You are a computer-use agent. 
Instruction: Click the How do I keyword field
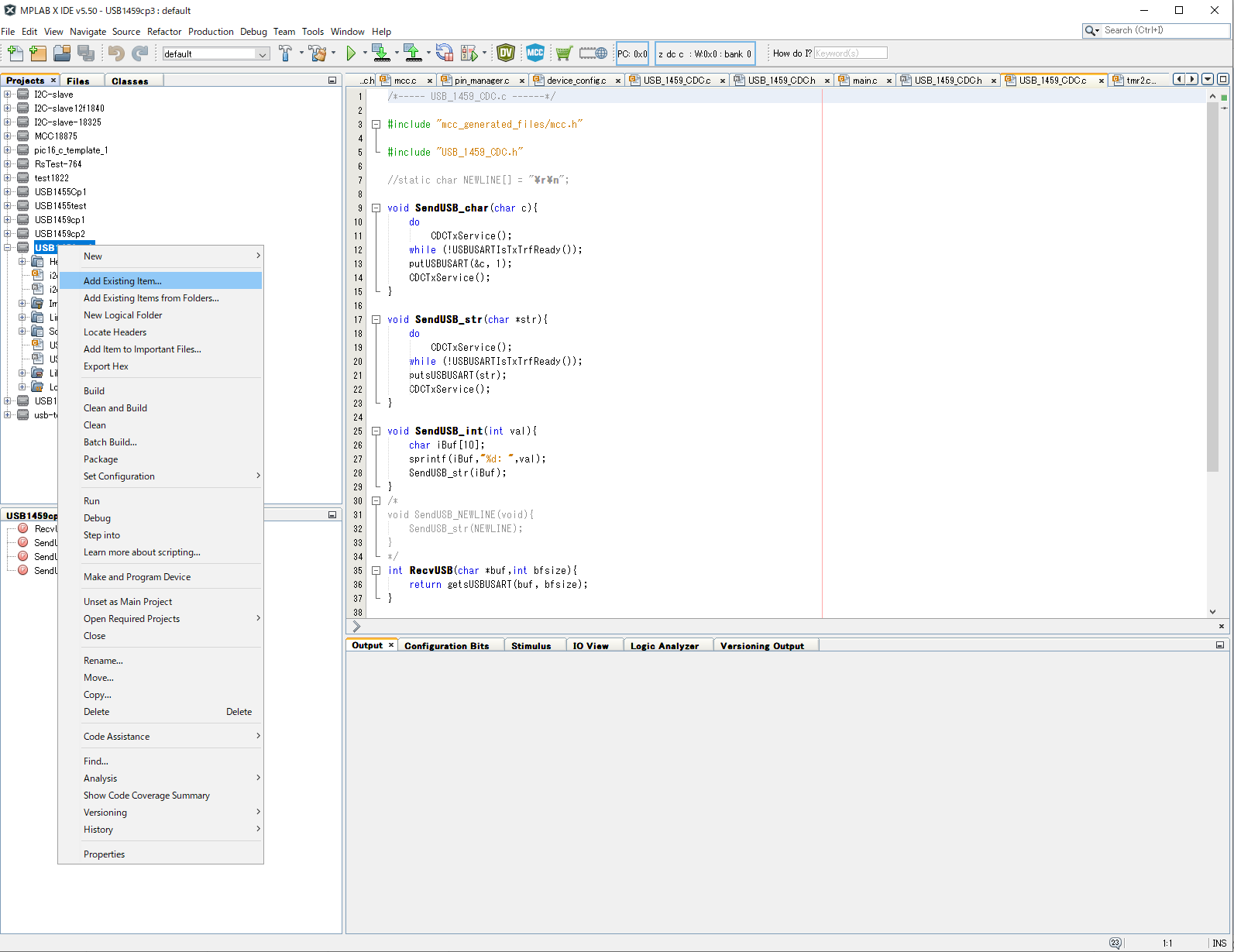851,53
